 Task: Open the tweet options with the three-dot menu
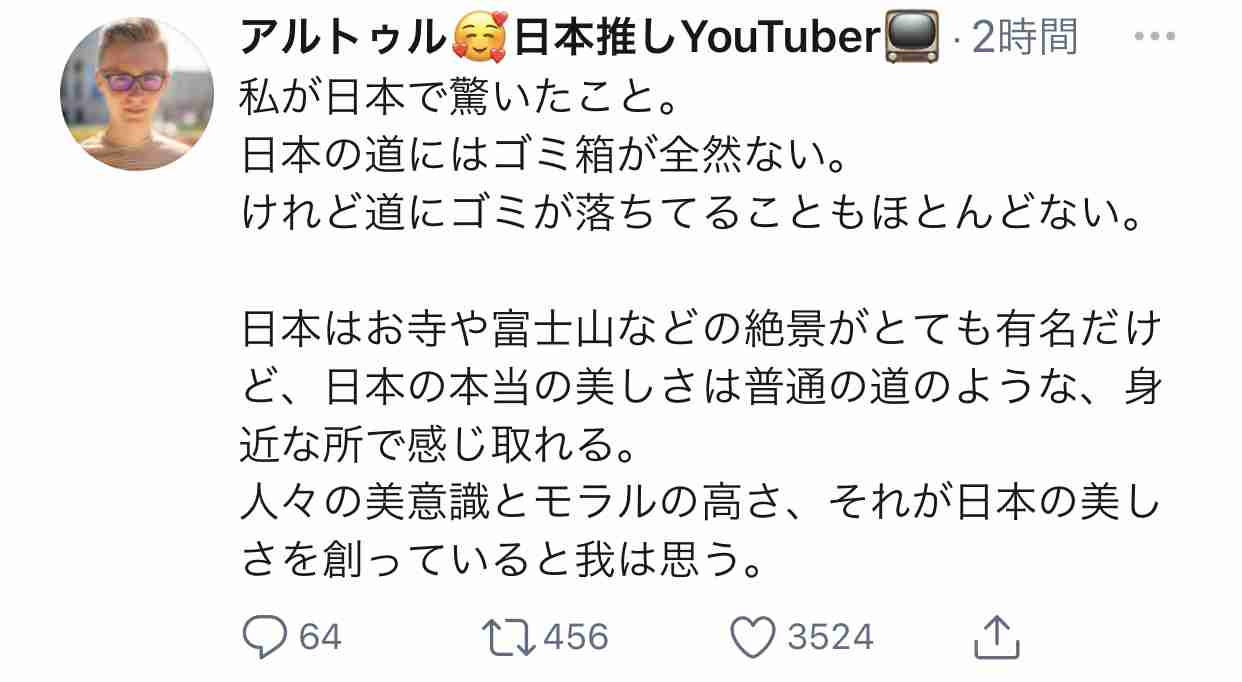tap(1158, 38)
